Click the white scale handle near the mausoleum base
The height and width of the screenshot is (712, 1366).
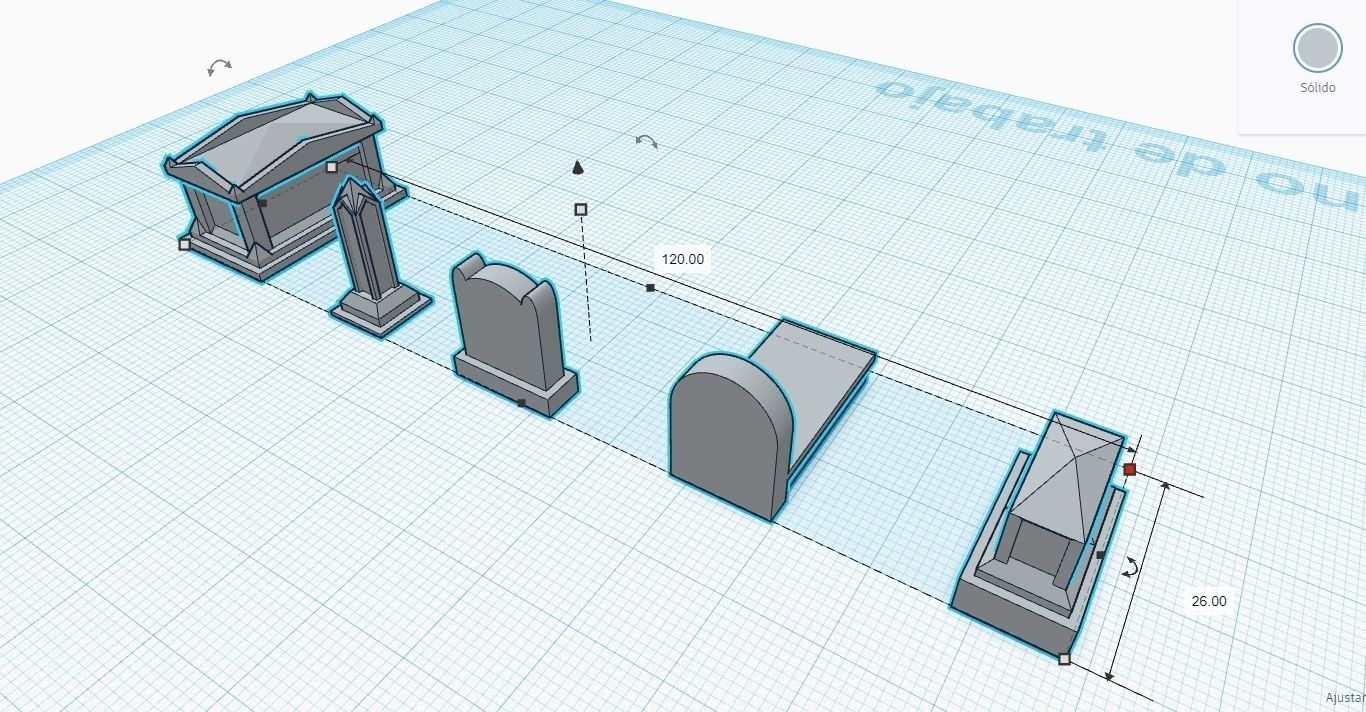pyautogui.click(x=184, y=243)
